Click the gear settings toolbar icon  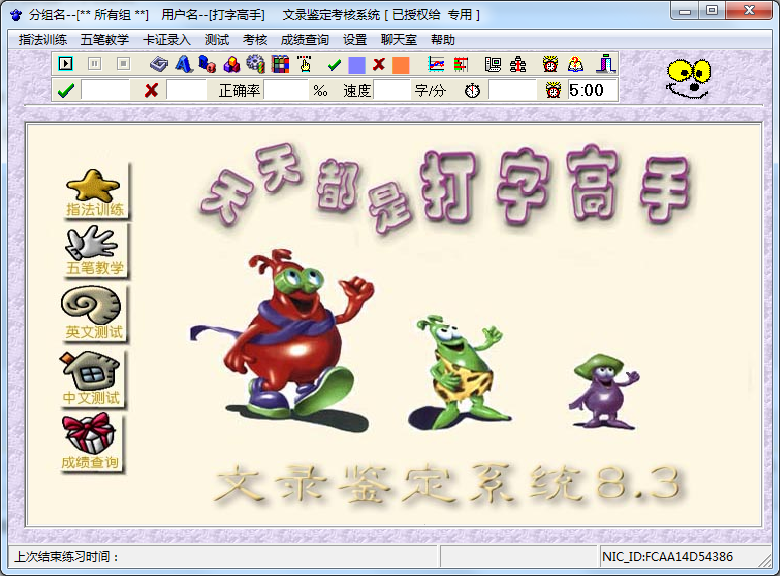[x=255, y=64]
